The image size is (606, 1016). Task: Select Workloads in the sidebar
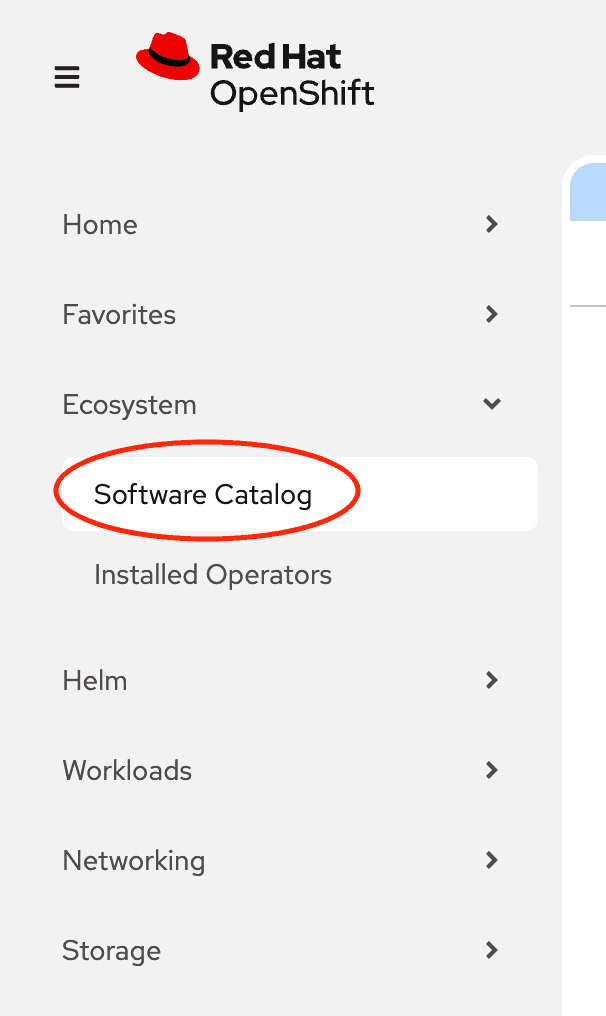click(127, 770)
